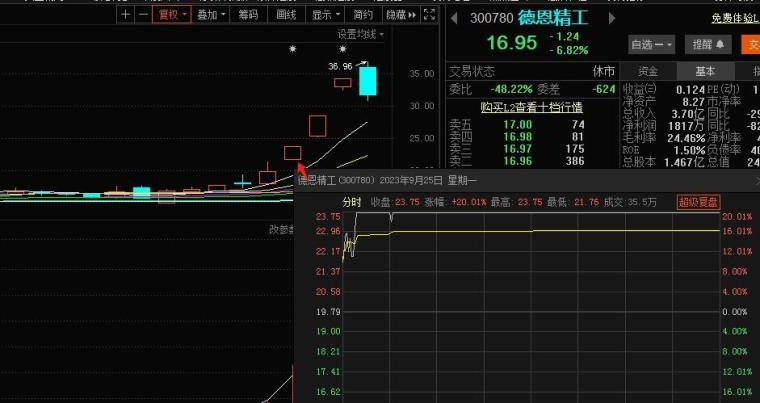Click the tall cyan candlestick near 36.96
This screenshot has width=760, height=403.
pos(368,81)
